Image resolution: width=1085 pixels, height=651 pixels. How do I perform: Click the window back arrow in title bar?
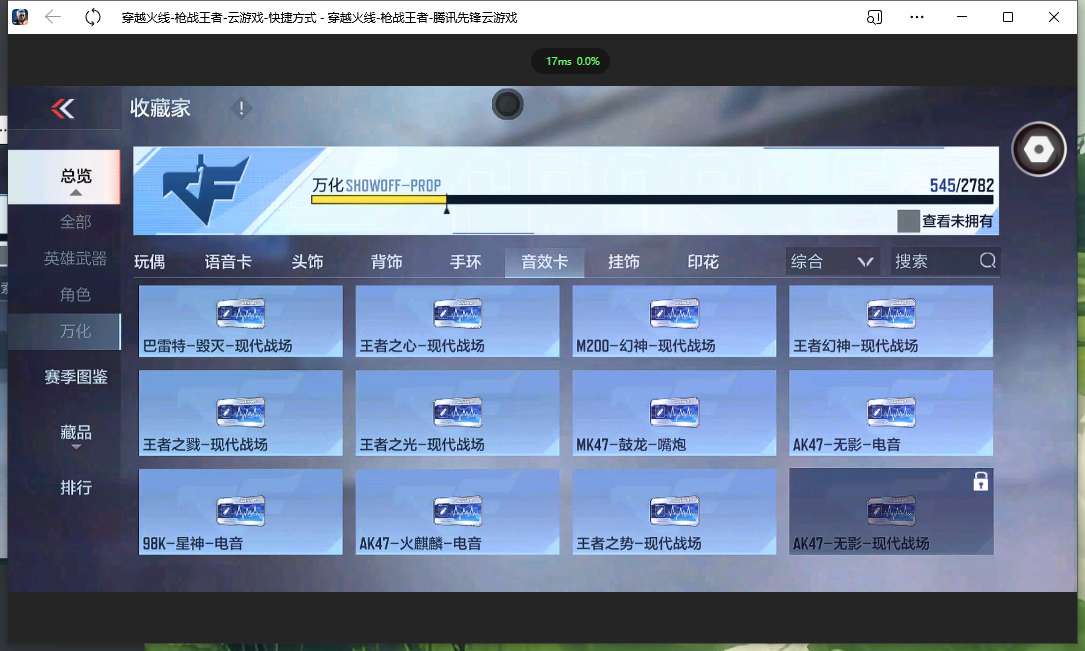(53, 17)
